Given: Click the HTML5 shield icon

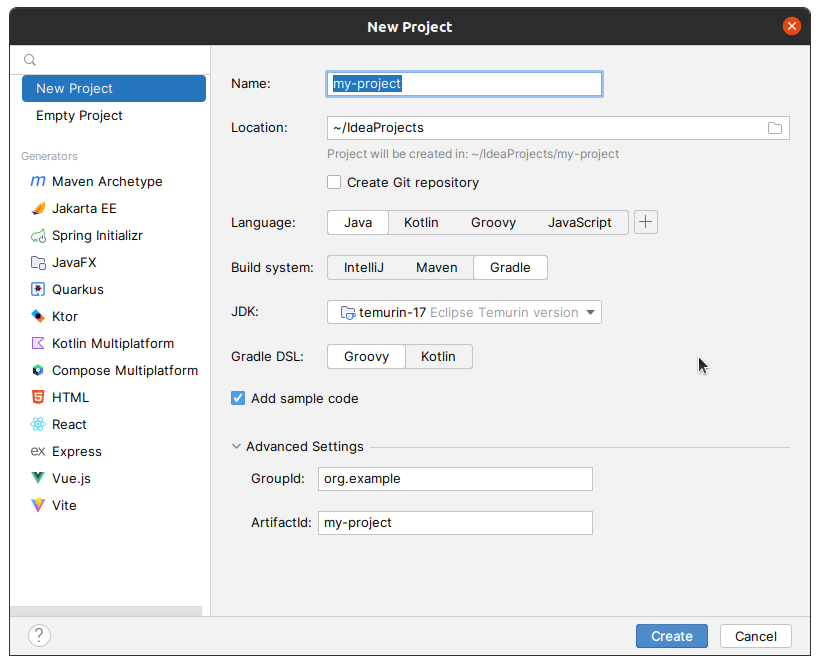Looking at the screenshot, I should point(38,397).
